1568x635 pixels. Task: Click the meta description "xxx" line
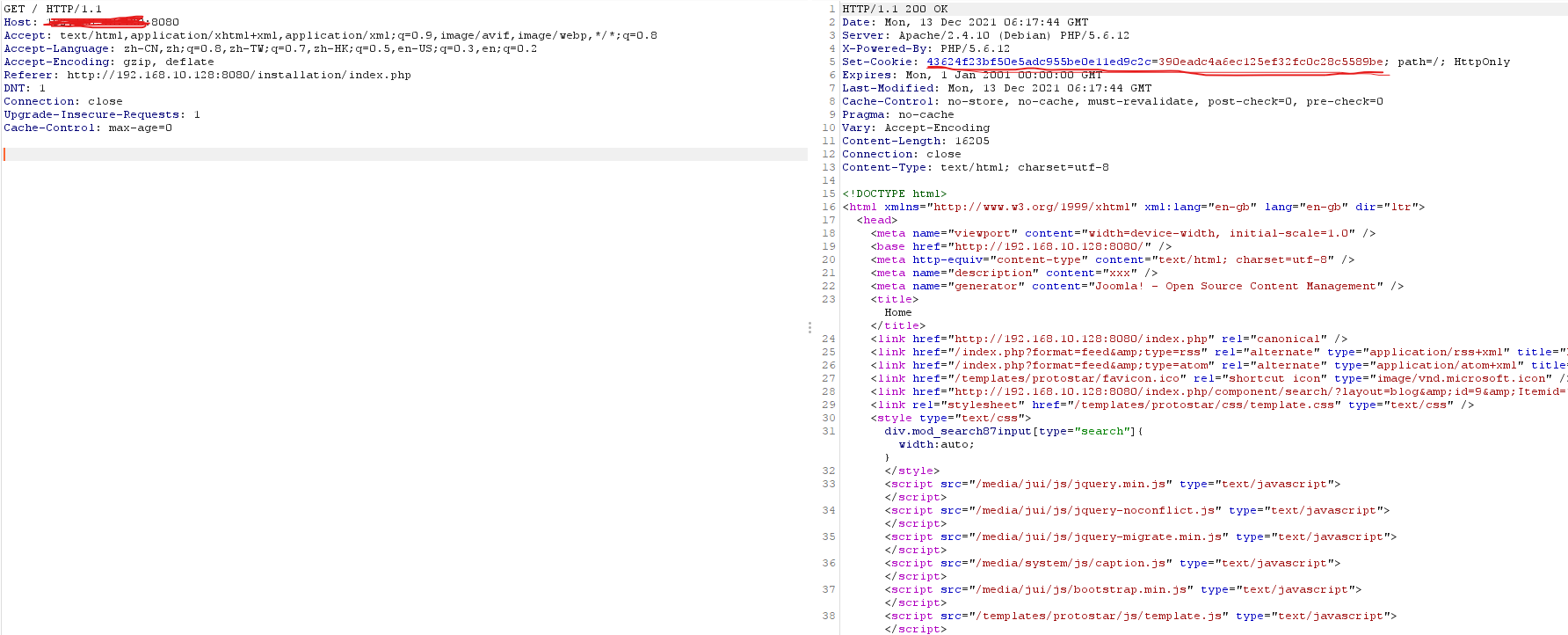pos(1014,273)
